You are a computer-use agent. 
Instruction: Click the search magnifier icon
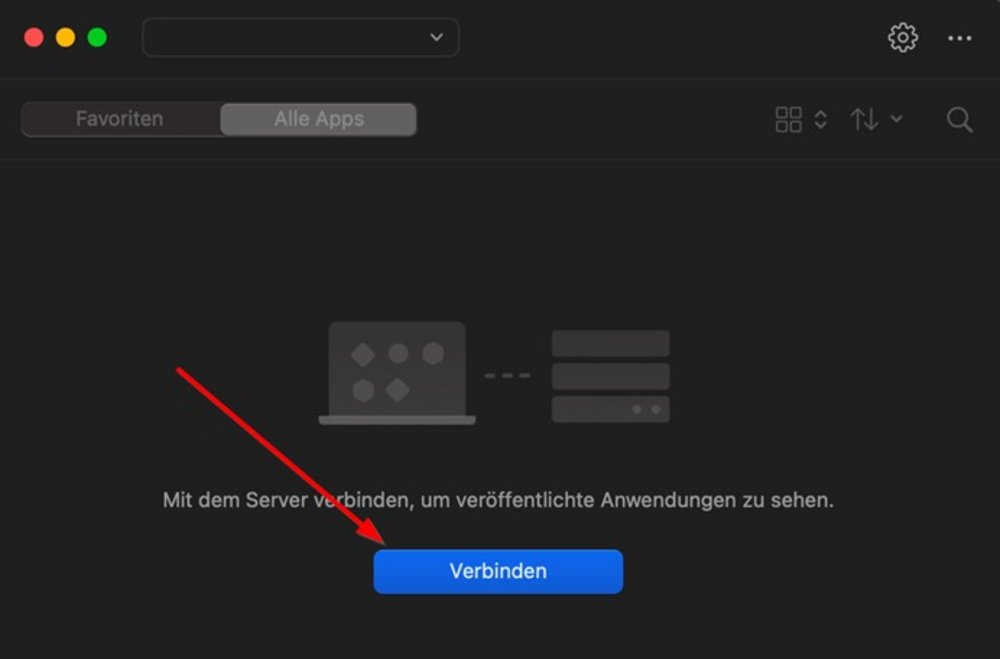point(959,119)
